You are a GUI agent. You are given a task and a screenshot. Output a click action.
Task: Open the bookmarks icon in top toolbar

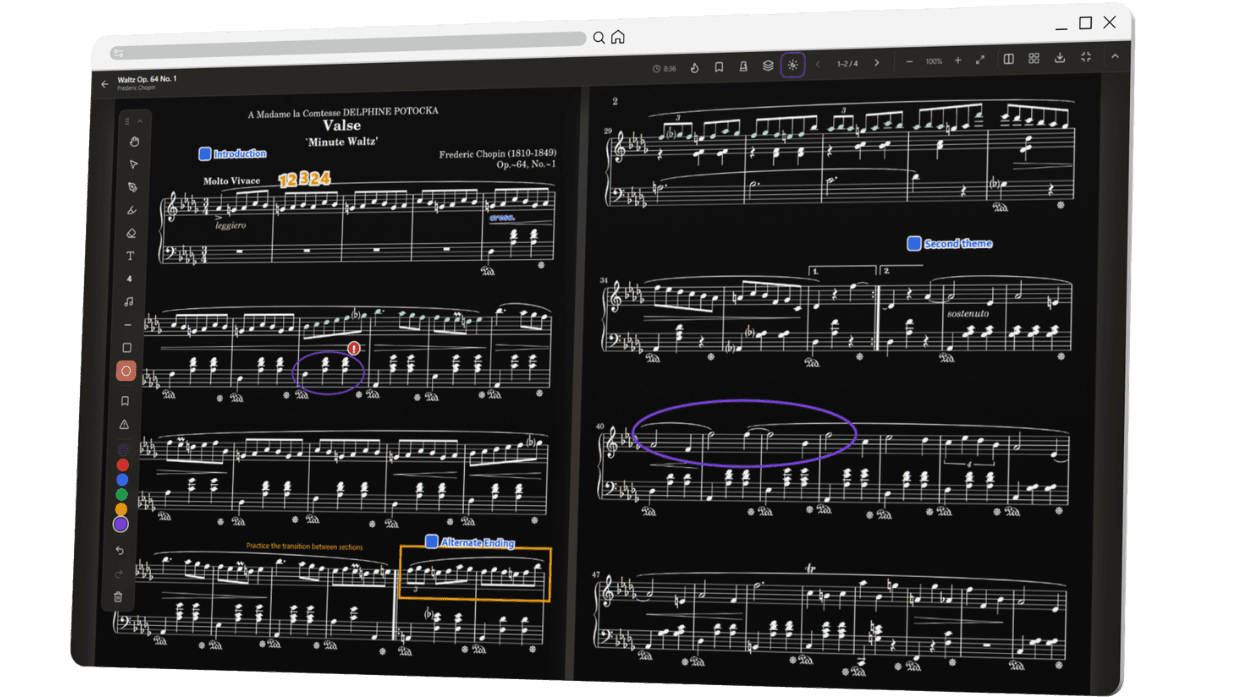[x=719, y=67]
